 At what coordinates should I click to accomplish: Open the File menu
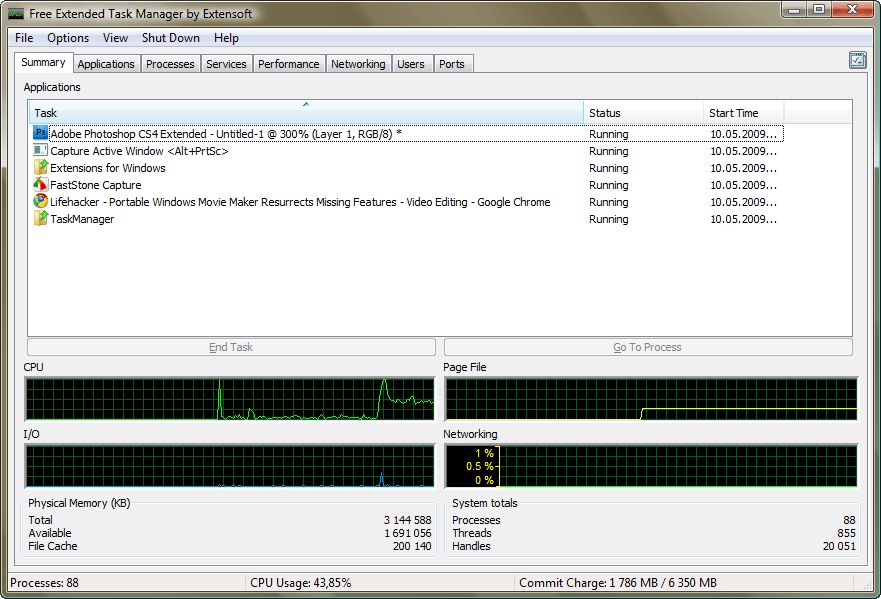pyautogui.click(x=23, y=38)
